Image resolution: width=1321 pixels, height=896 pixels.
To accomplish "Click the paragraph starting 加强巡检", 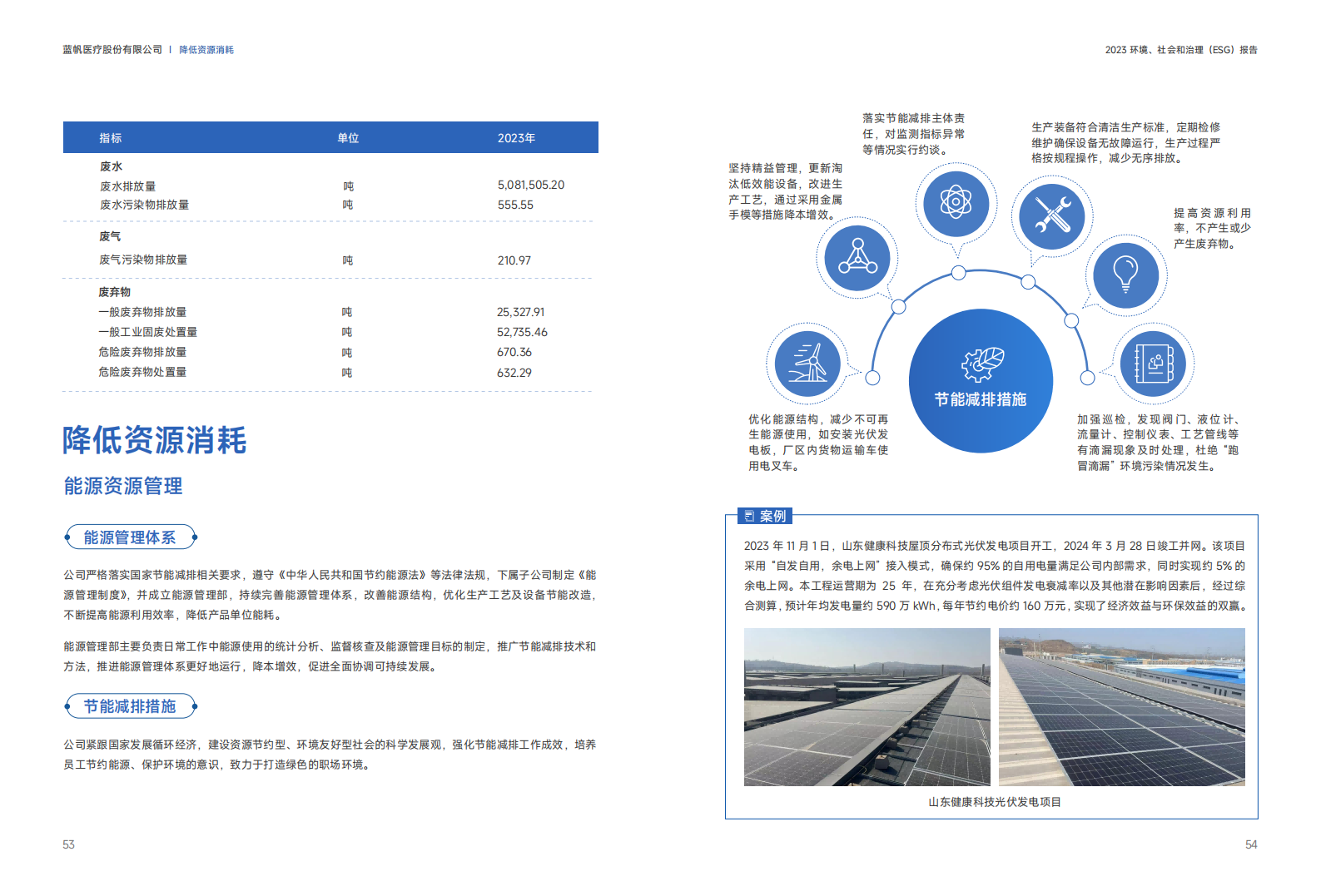I will (1159, 443).
